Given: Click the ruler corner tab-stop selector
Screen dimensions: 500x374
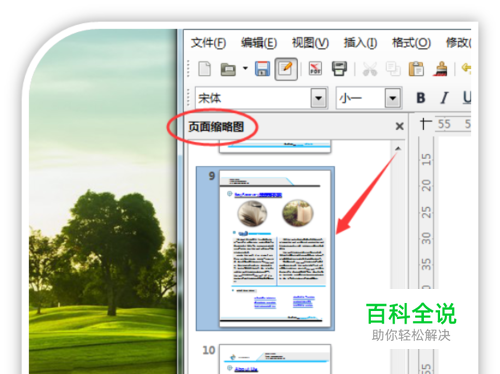Looking at the screenshot, I should click(426, 124).
